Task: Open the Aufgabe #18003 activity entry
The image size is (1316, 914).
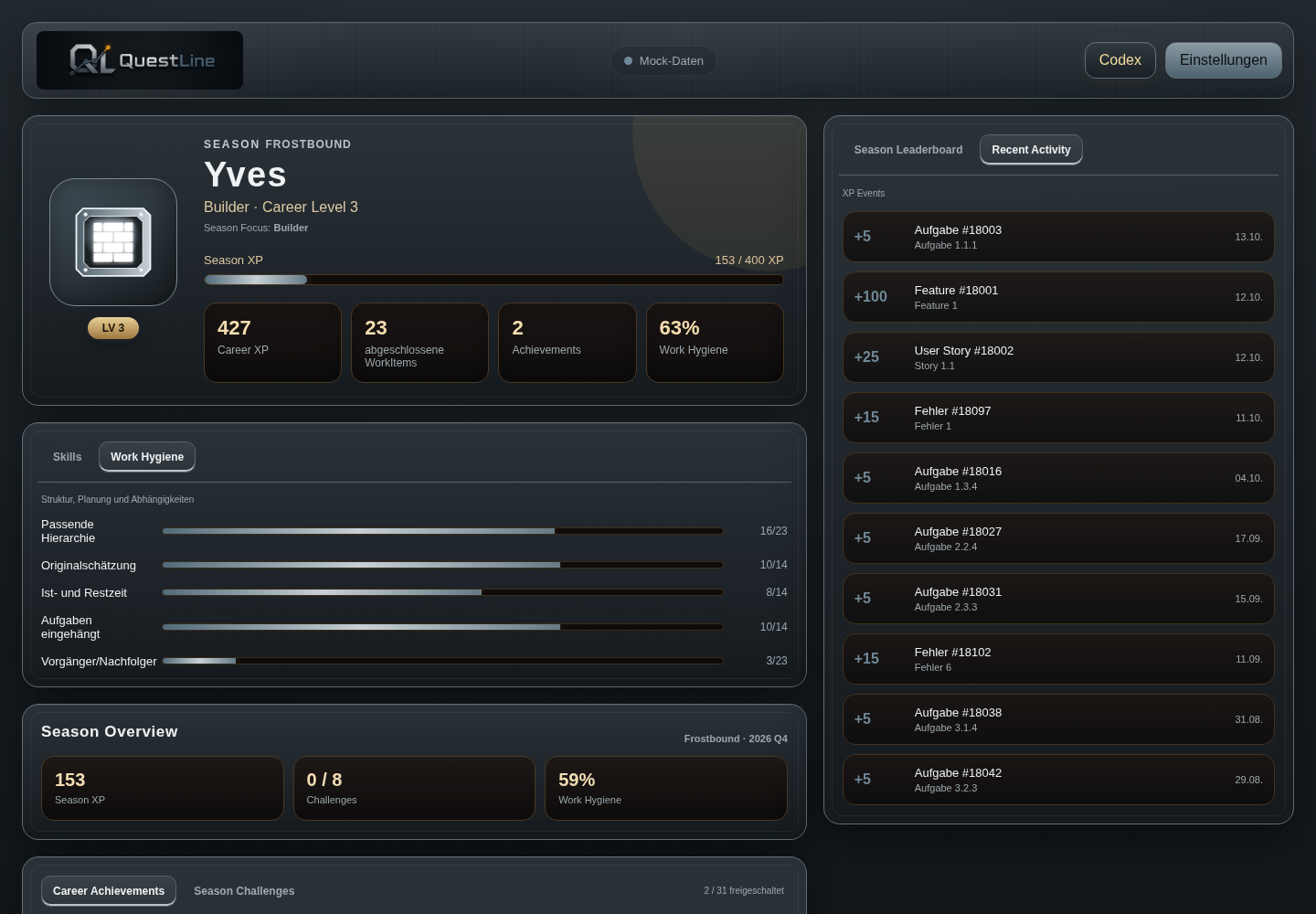Action: click(1058, 237)
